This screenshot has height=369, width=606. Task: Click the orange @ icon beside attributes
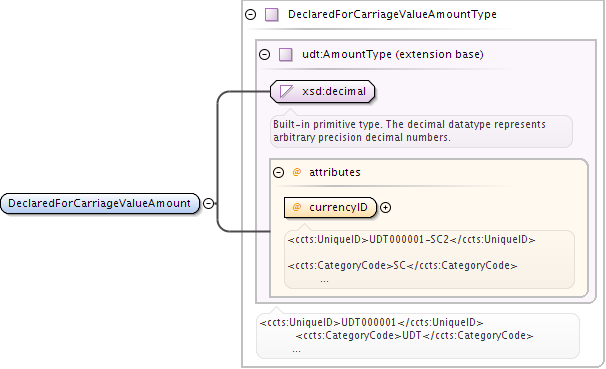pyautogui.click(x=297, y=172)
